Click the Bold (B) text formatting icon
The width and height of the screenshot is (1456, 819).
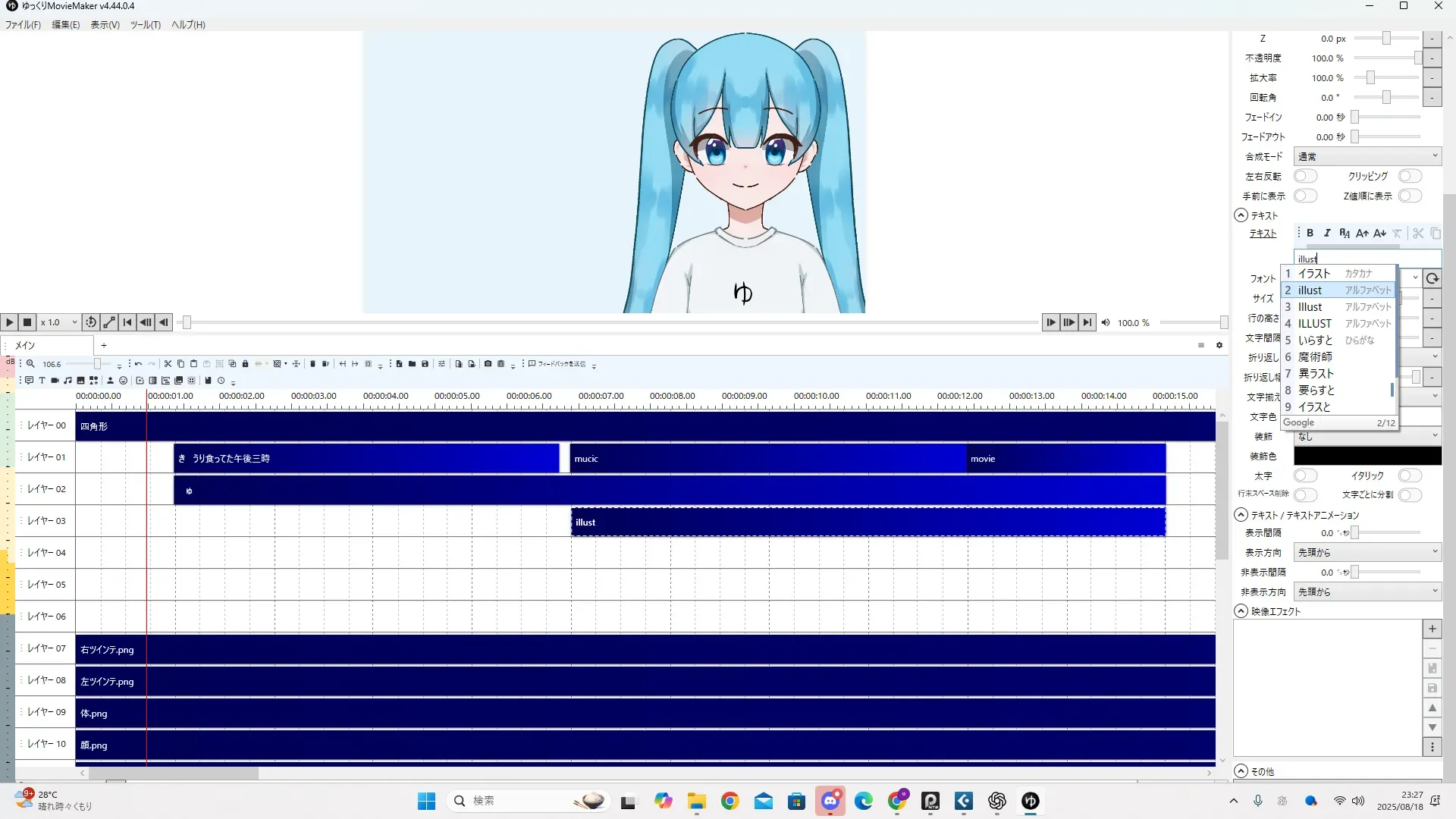coord(1310,234)
